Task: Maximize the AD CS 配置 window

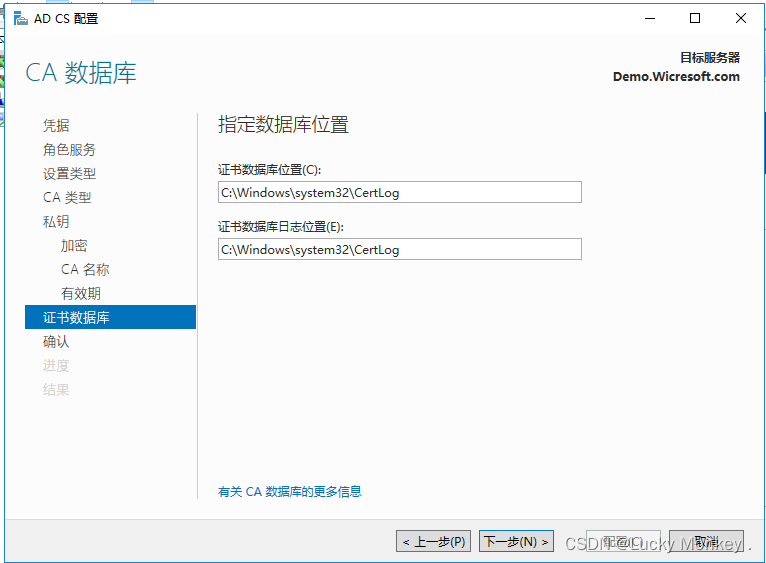Action: point(695,19)
